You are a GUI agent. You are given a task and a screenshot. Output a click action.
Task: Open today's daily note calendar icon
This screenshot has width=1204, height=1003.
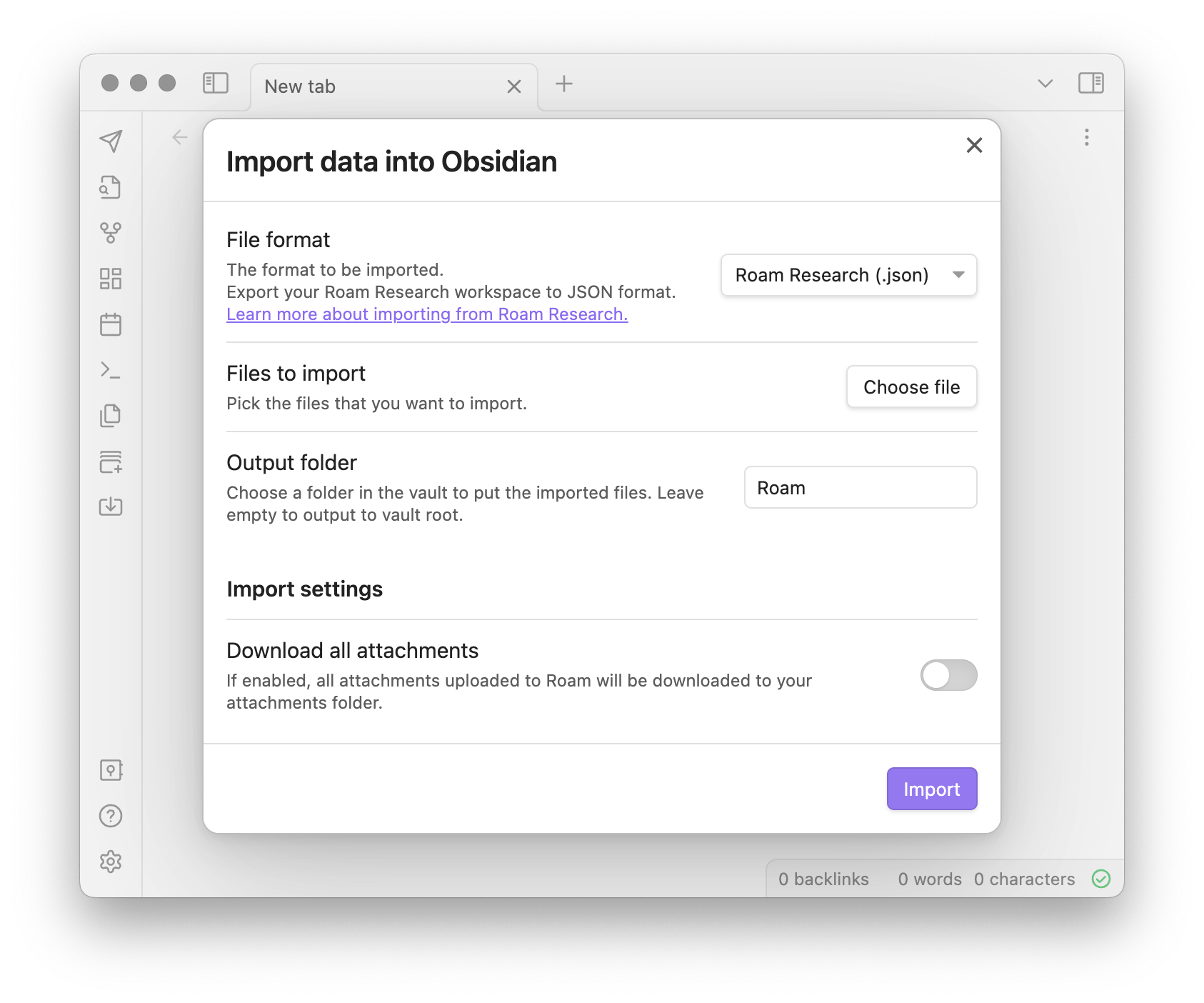[111, 324]
